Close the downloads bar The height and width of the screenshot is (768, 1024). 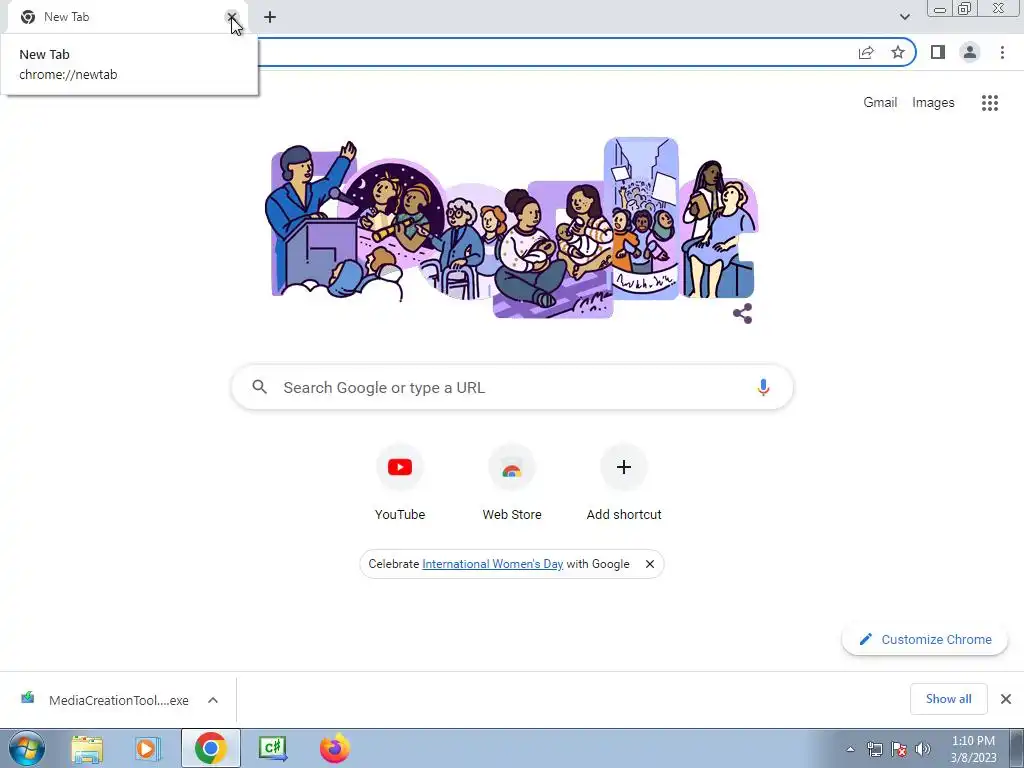click(x=1006, y=699)
